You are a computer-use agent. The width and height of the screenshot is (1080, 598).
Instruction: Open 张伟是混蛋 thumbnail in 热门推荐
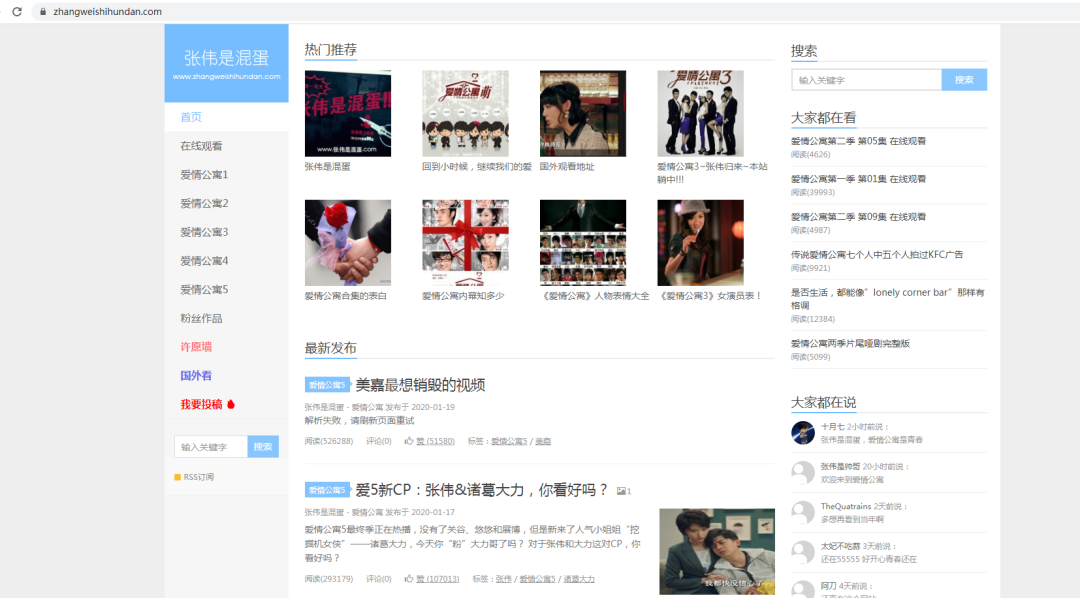pyautogui.click(x=348, y=113)
